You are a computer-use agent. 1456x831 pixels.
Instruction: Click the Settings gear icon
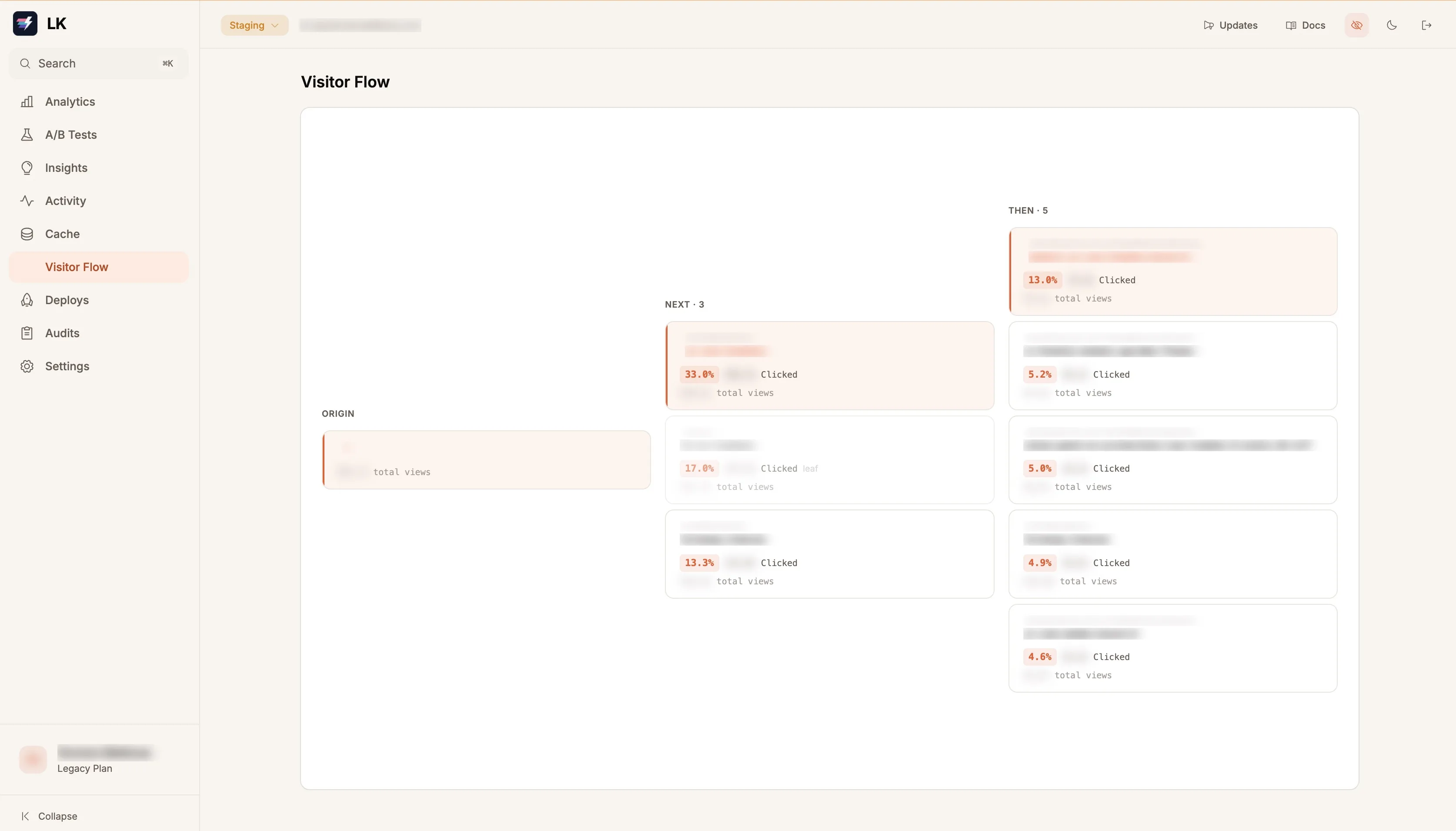[27, 366]
